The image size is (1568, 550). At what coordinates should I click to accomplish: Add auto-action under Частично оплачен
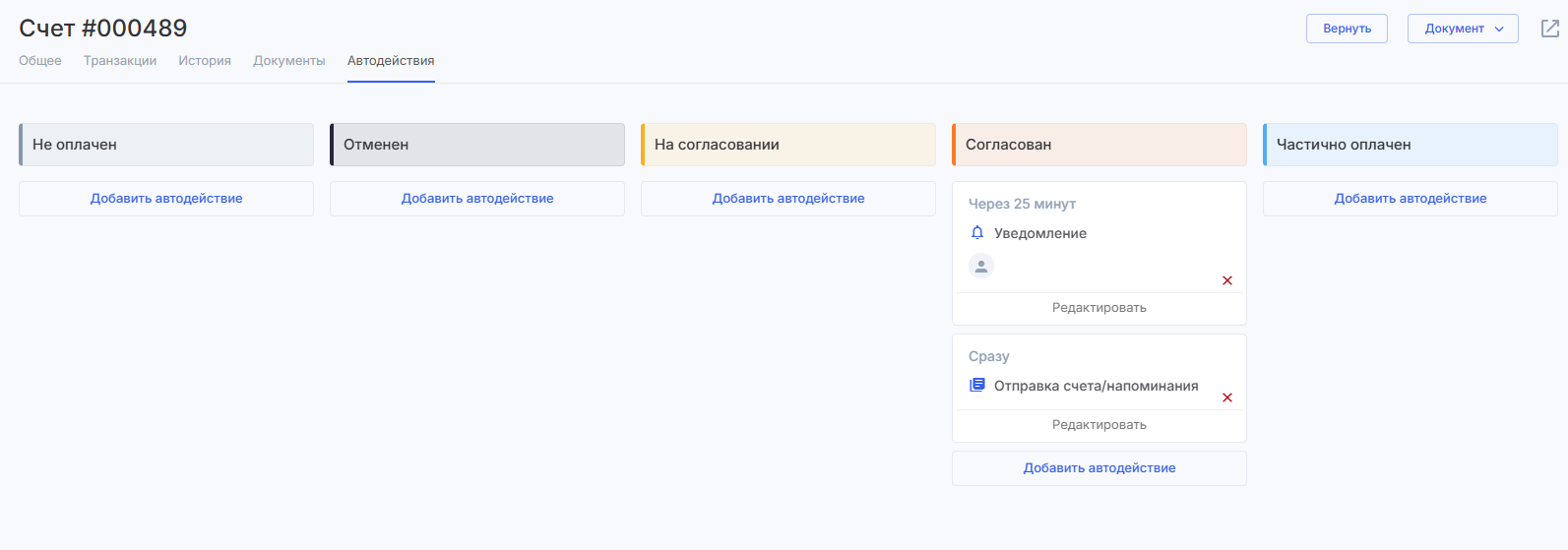[x=1410, y=199]
